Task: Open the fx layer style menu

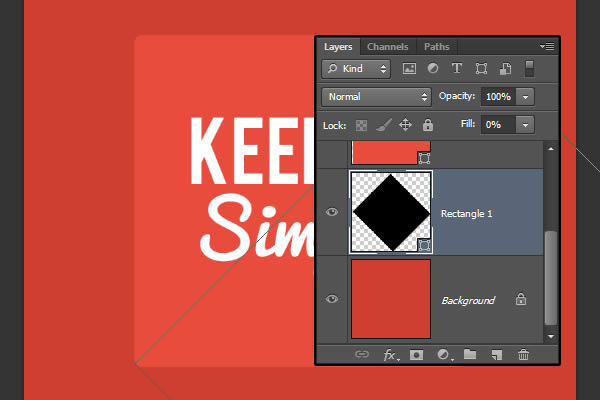Action: [391, 355]
